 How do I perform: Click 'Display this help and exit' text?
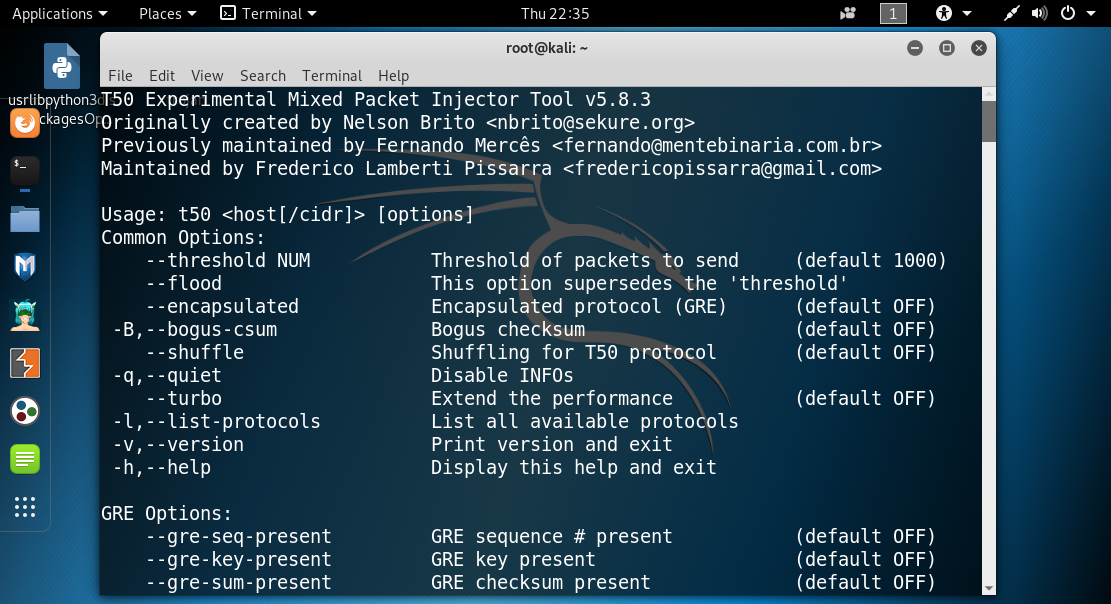click(574, 468)
